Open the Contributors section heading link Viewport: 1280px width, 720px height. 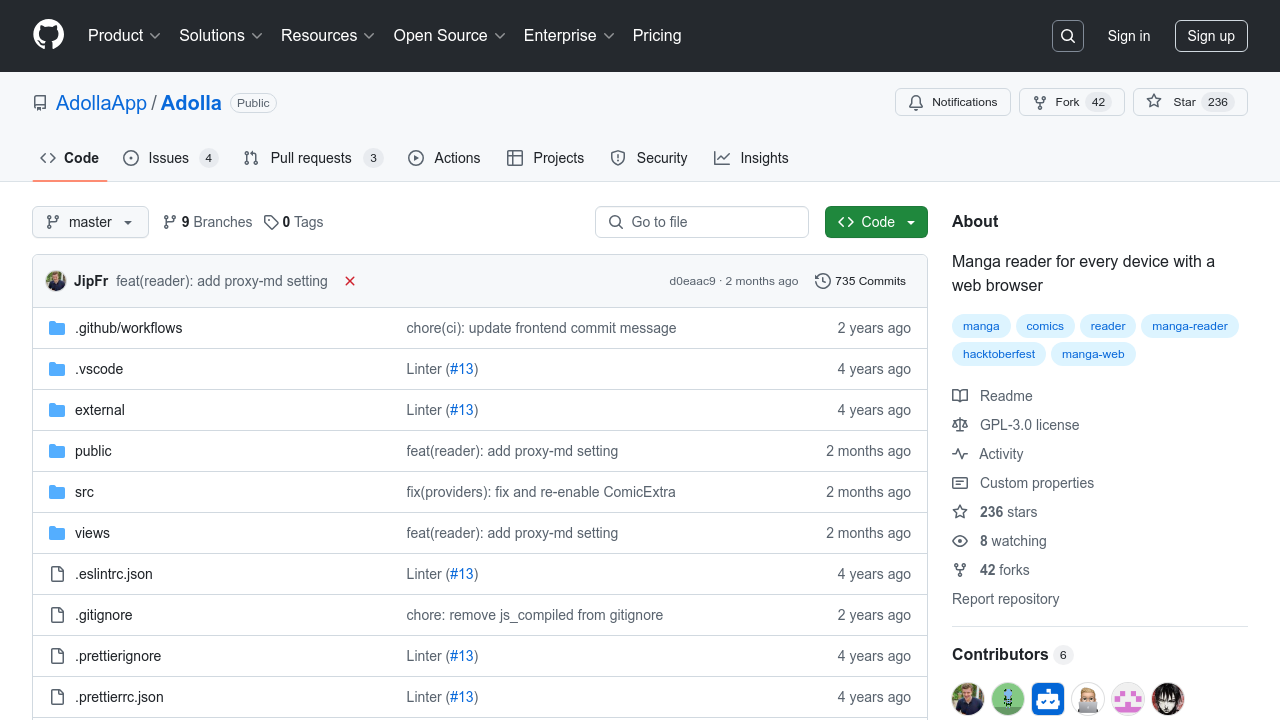[1012, 654]
